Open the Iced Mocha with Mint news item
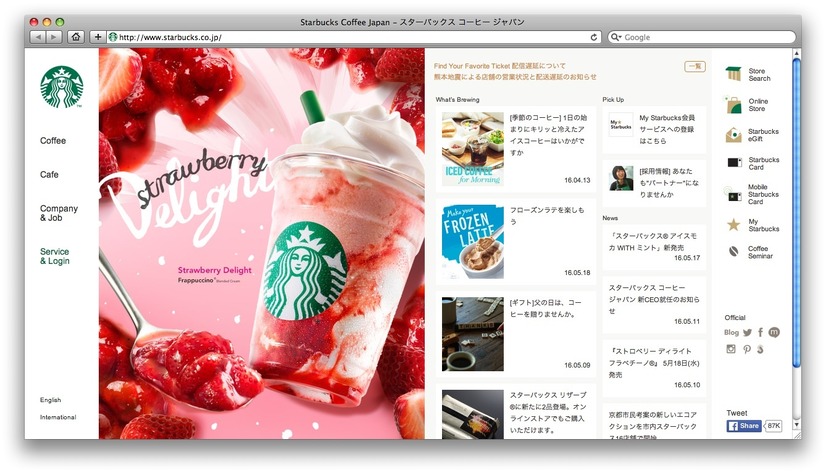826x473 pixels. [x=654, y=247]
